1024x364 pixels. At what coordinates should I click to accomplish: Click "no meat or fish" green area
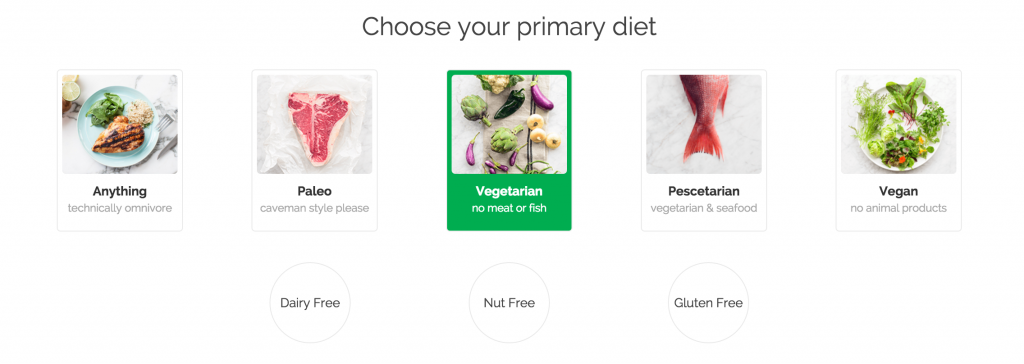point(509,208)
